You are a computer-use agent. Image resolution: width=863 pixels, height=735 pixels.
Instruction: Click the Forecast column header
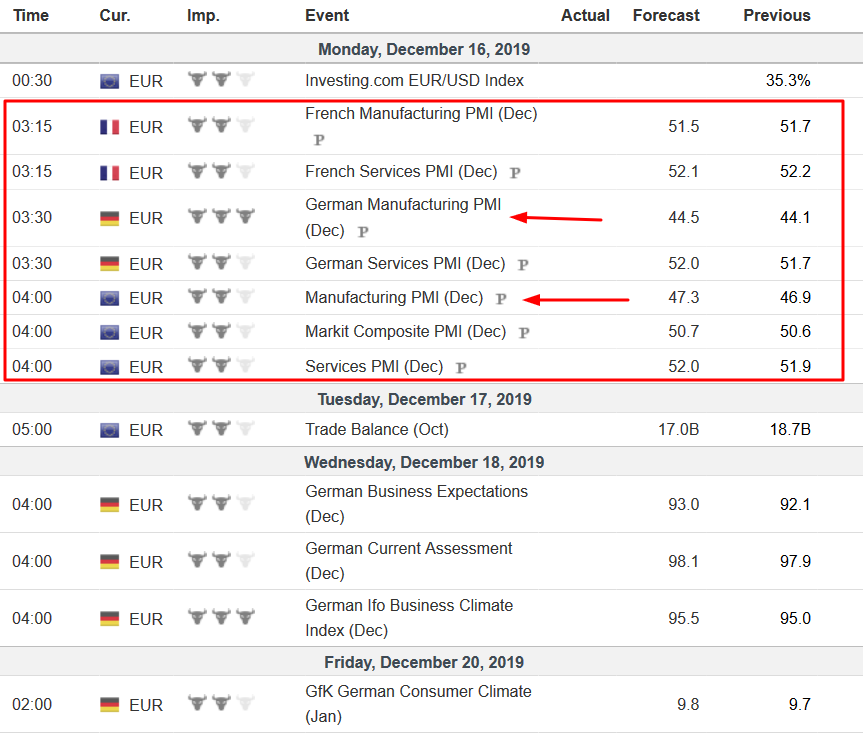click(x=666, y=15)
